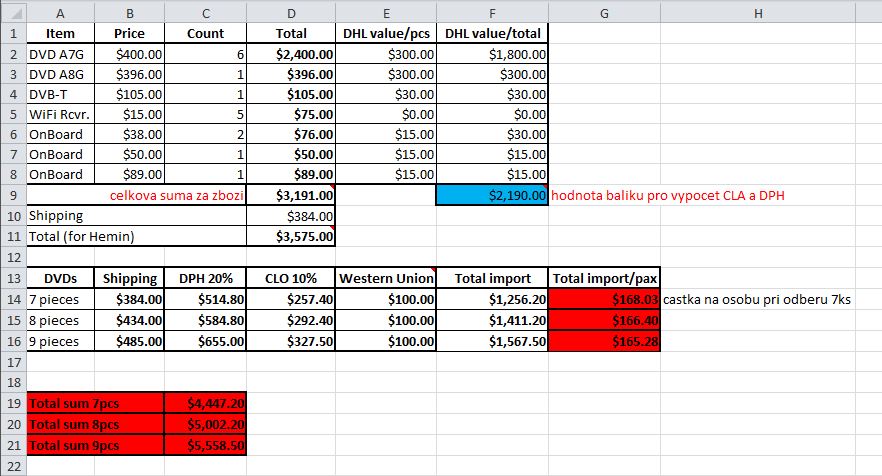Select column H header
The height and width of the screenshot is (476, 882).
pyautogui.click(x=756, y=11)
